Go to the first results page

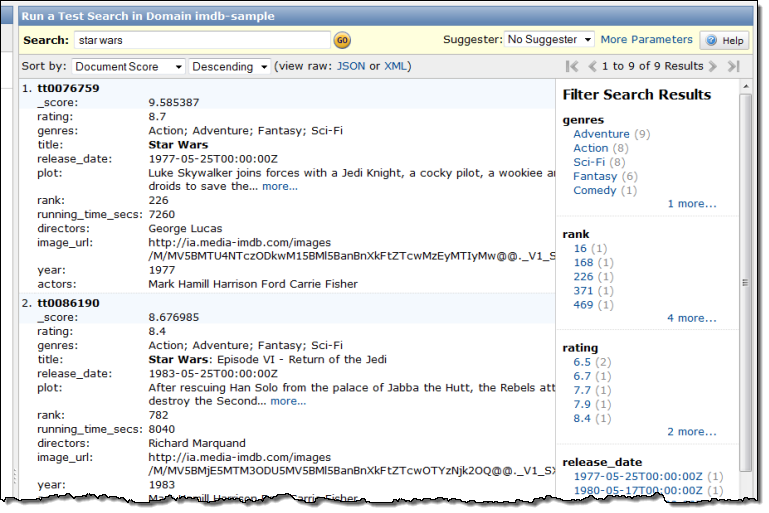pos(572,67)
